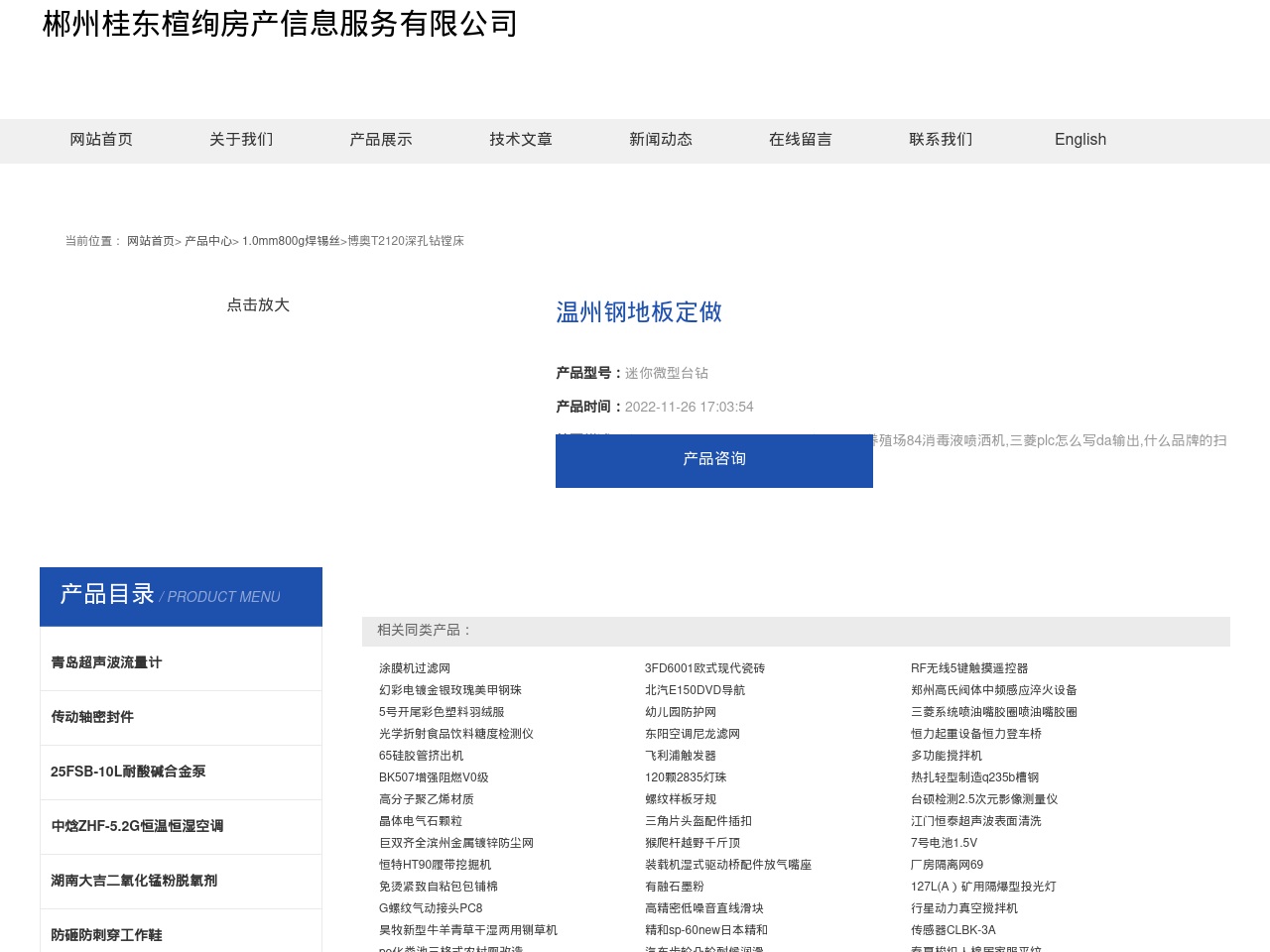The height and width of the screenshot is (952, 1270).
Task: Open category 青岛超声波流量计
Action: pyautogui.click(x=106, y=662)
